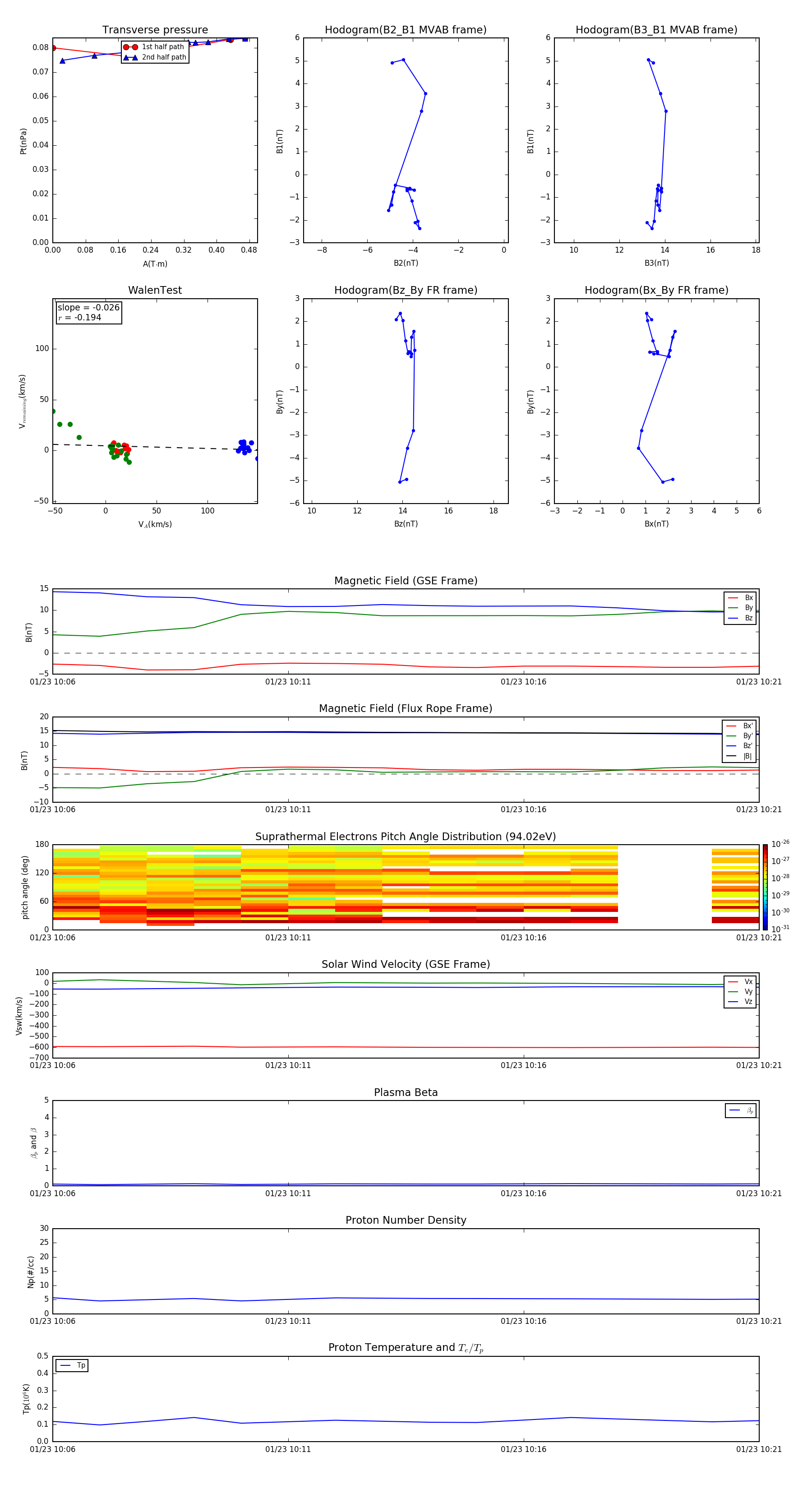Click the "B3(nT)" x-axis label
812x1489 pixels.
(x=656, y=264)
